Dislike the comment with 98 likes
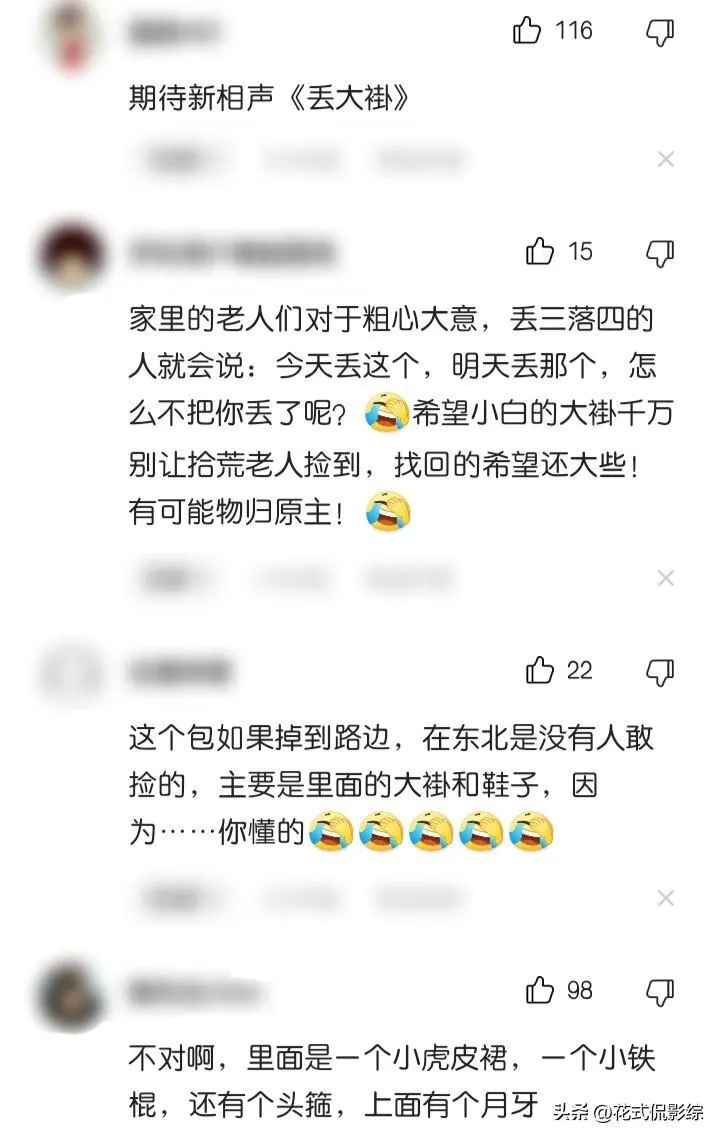This screenshot has height=1138, width=720. [660, 992]
